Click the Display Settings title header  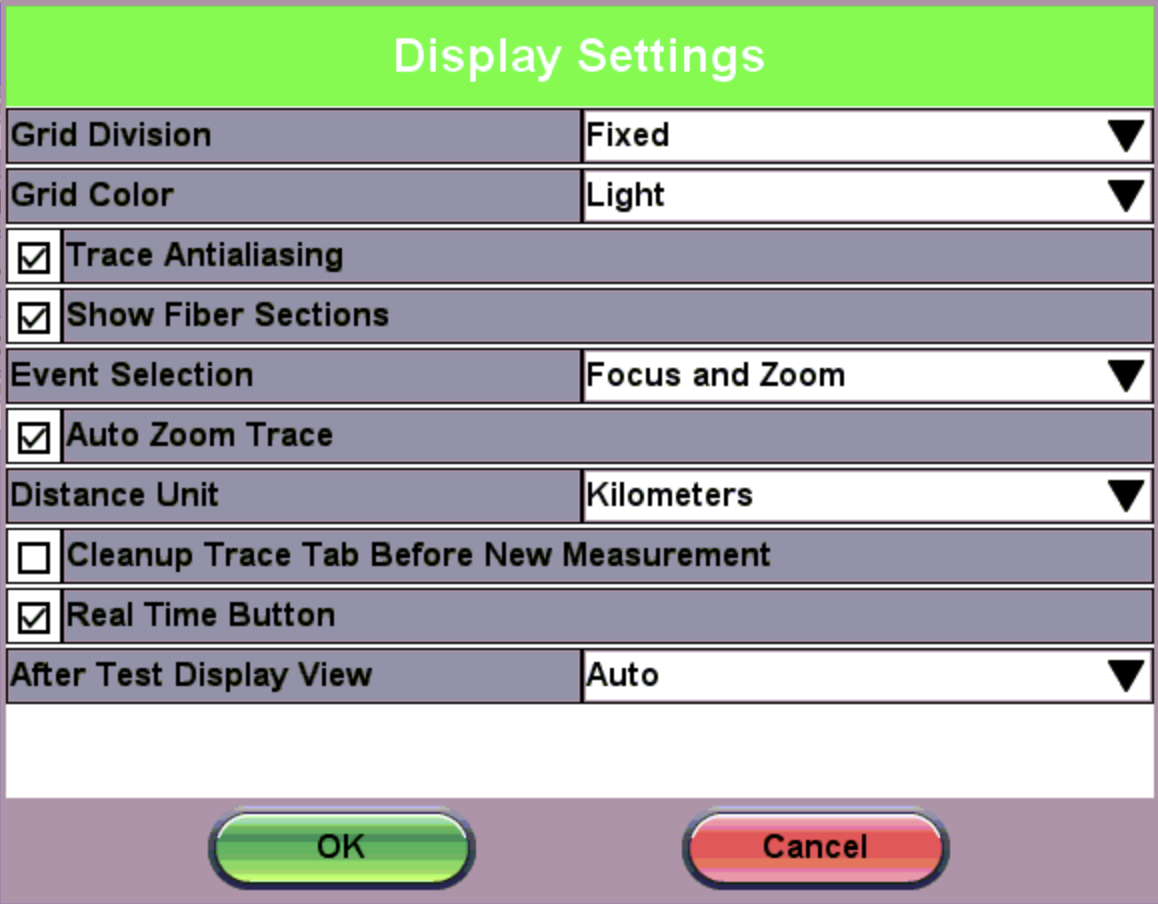[x=579, y=56]
